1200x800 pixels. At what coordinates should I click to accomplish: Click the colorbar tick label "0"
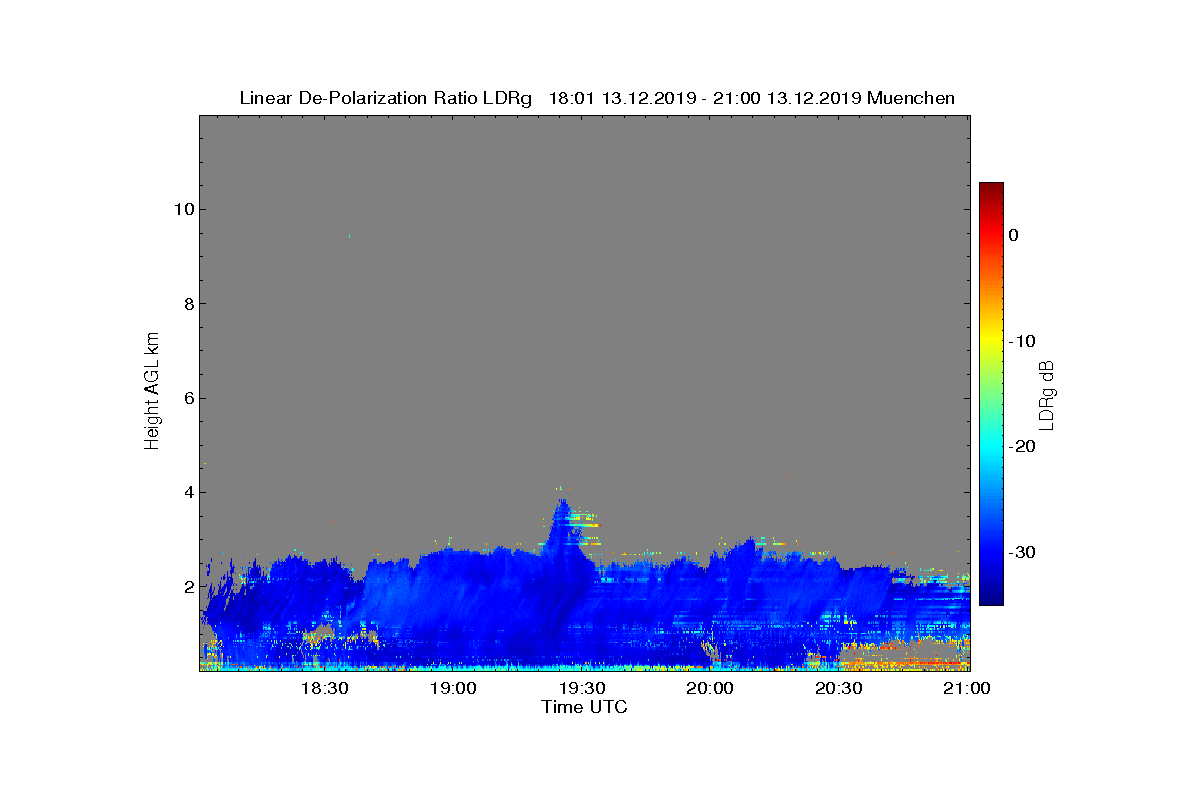pyautogui.click(x=1013, y=235)
